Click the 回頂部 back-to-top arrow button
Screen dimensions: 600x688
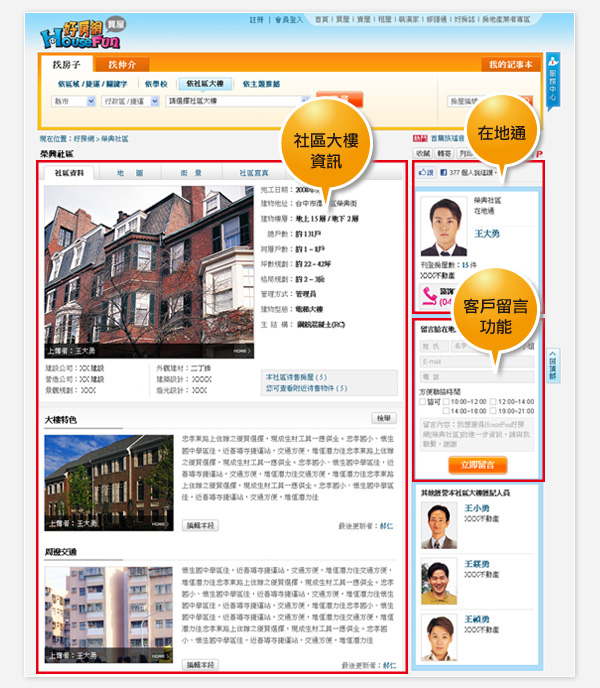553,365
